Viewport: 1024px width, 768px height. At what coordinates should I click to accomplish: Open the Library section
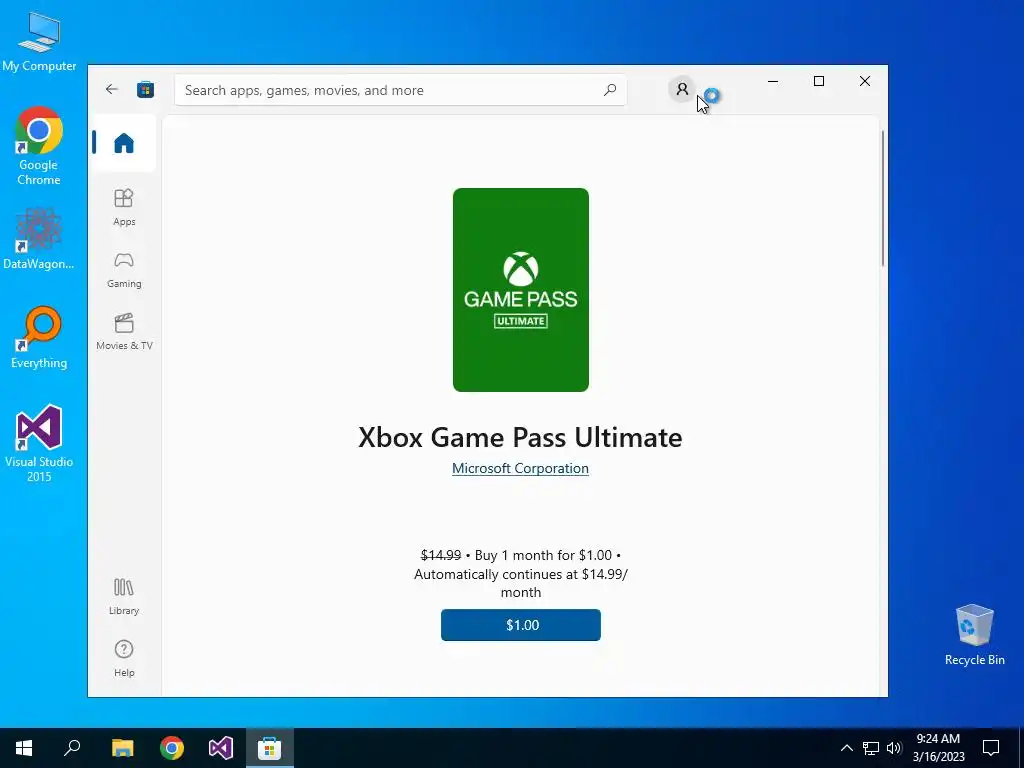tap(124, 597)
